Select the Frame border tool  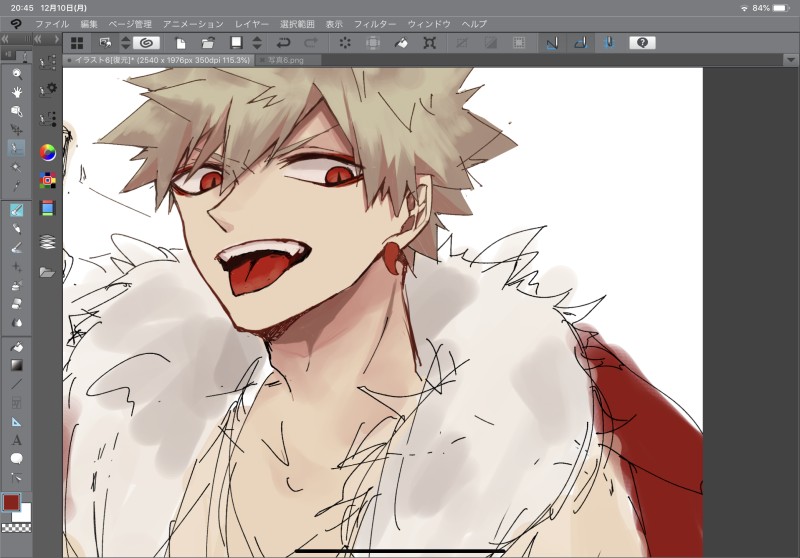[x=17, y=403]
